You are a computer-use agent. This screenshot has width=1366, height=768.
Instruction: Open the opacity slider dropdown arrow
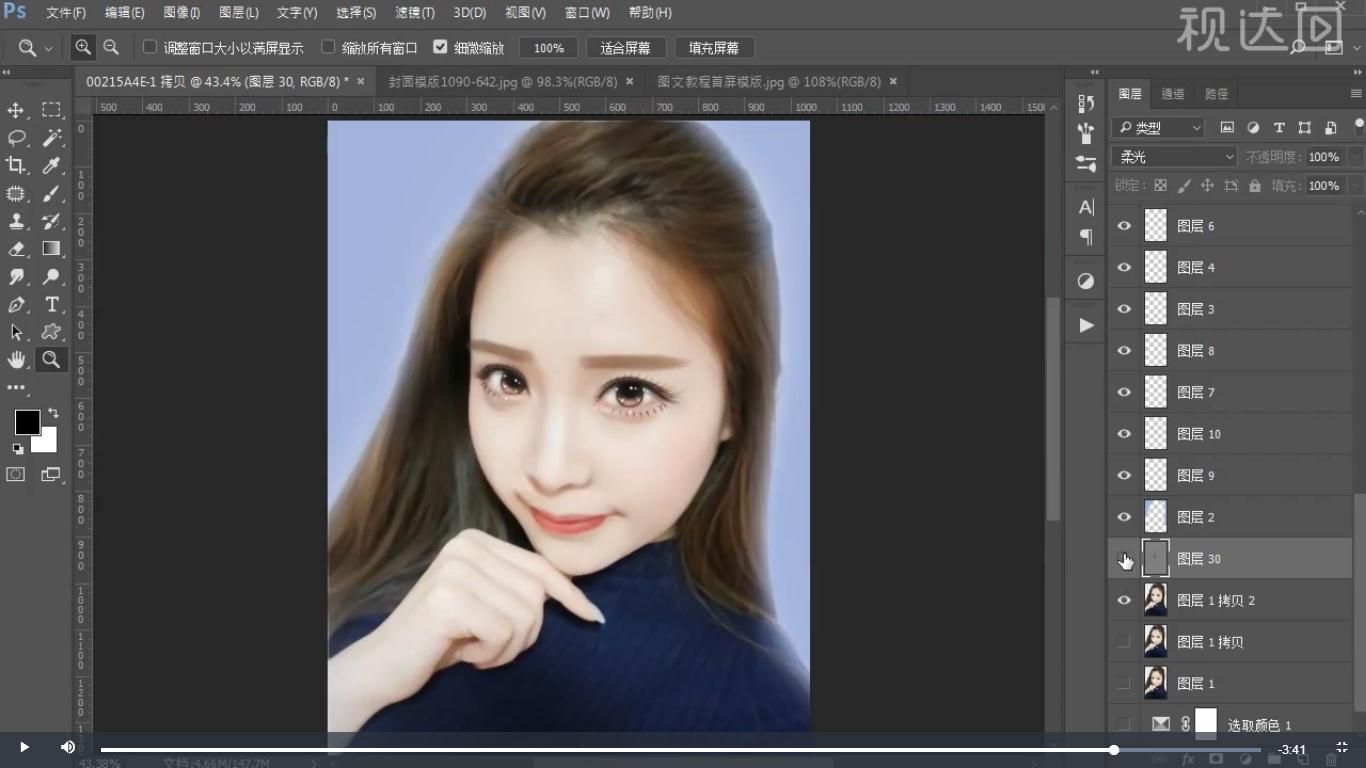pos(1356,157)
